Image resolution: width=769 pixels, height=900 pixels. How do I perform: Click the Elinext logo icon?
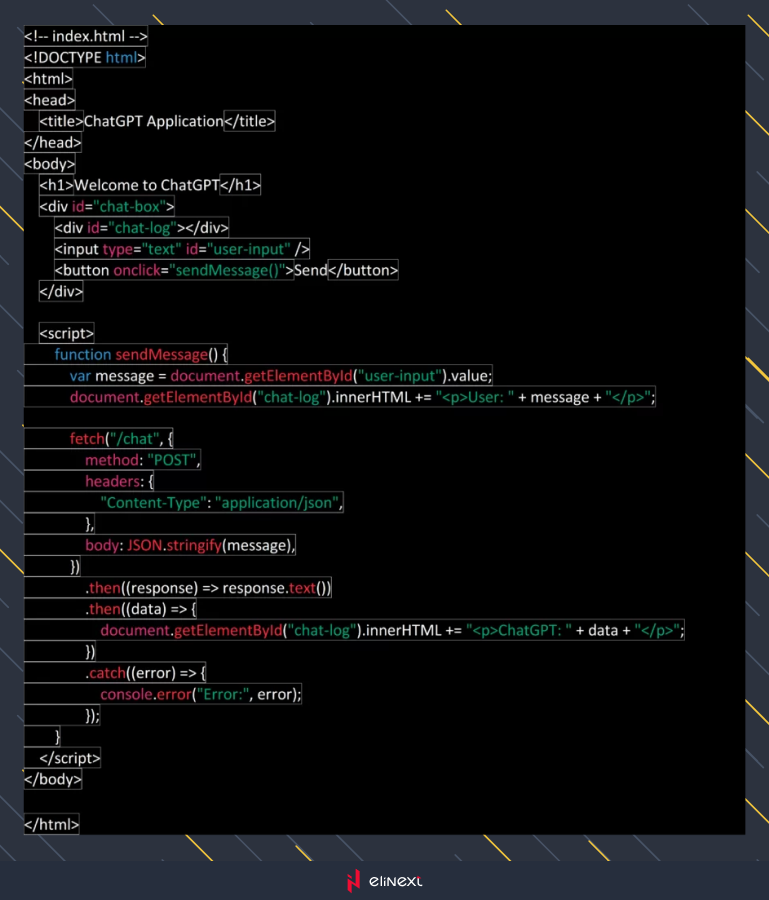352,881
